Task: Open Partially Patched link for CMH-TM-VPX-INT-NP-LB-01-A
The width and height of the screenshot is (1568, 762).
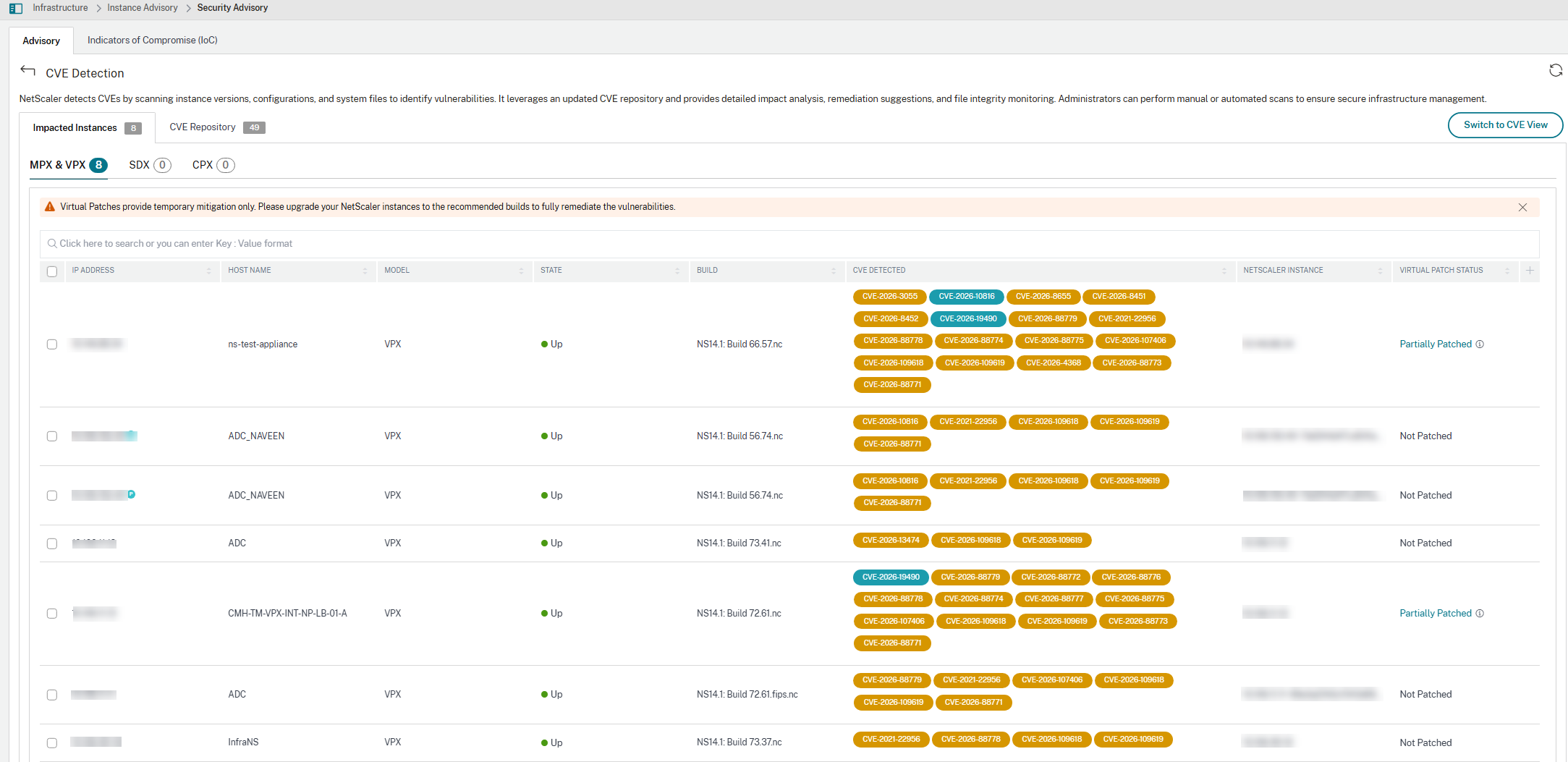Action: click(x=1436, y=613)
